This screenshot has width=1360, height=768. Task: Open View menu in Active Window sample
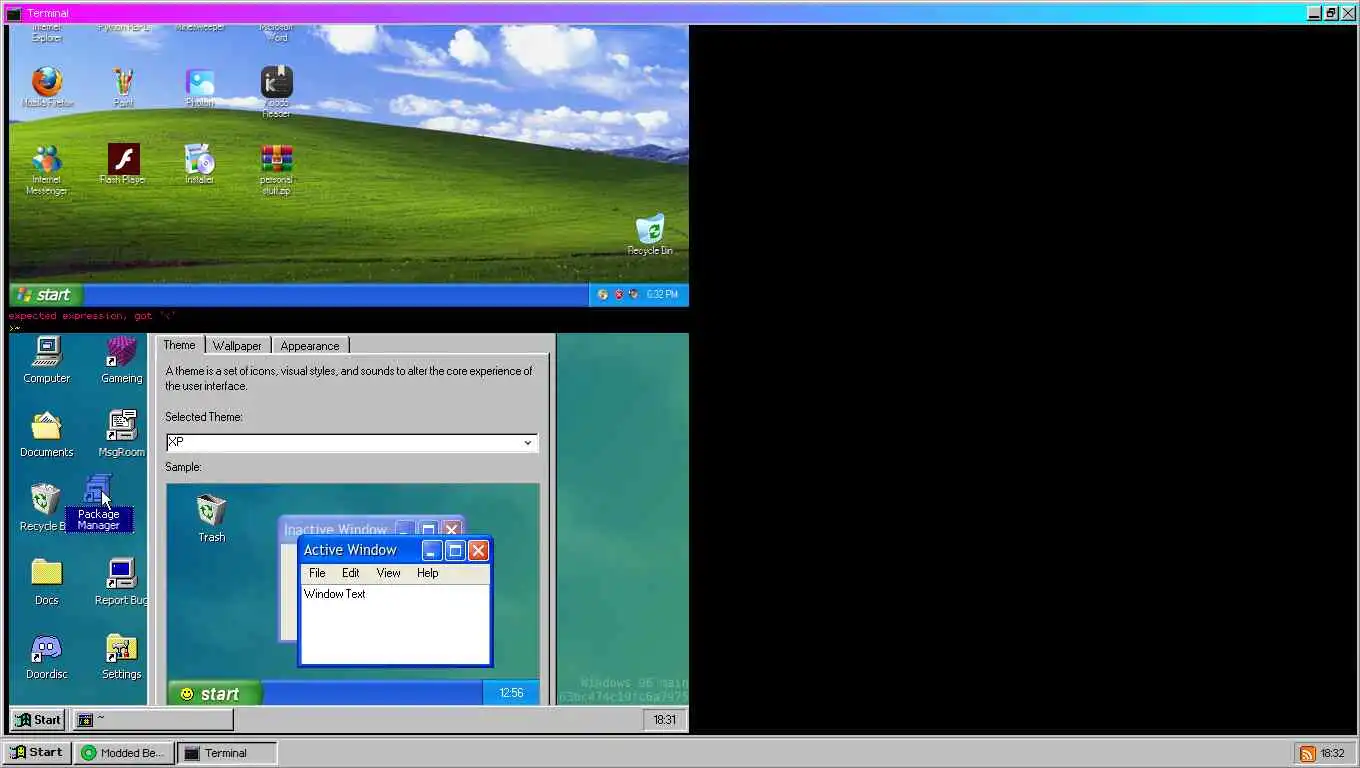point(388,573)
